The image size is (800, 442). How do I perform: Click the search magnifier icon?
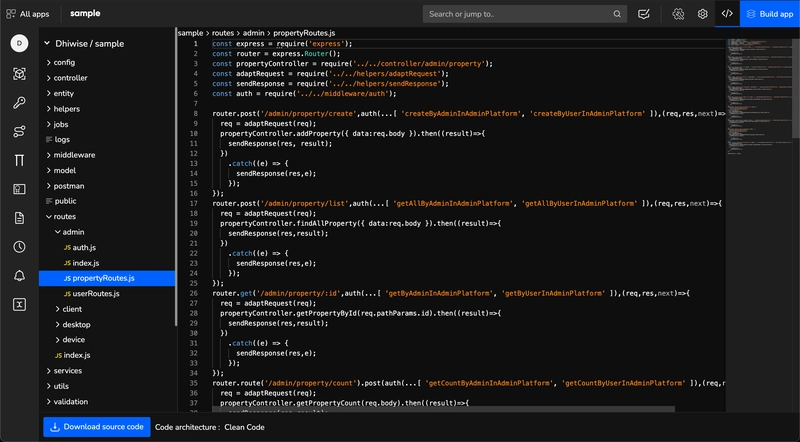(x=617, y=14)
